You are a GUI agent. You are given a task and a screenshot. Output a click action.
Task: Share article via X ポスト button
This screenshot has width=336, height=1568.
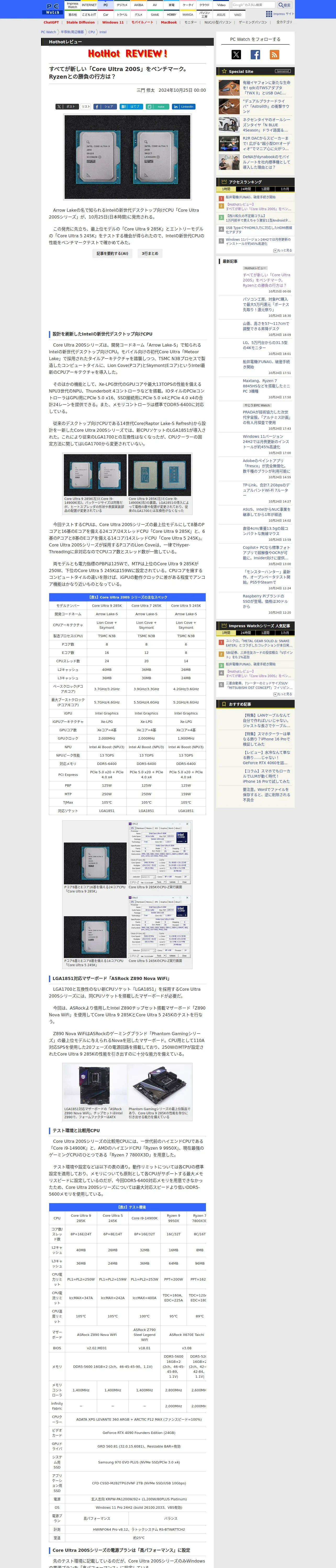(67, 107)
